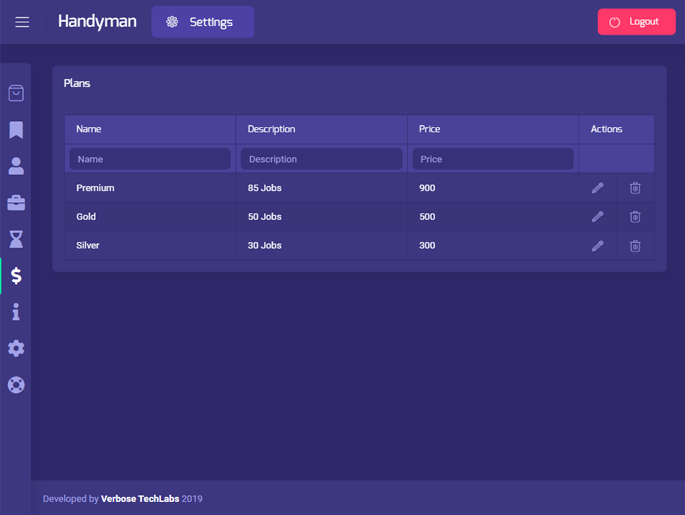Click the hourglass sidebar icon
Viewport: 685px width, 515px height.
pyautogui.click(x=16, y=239)
